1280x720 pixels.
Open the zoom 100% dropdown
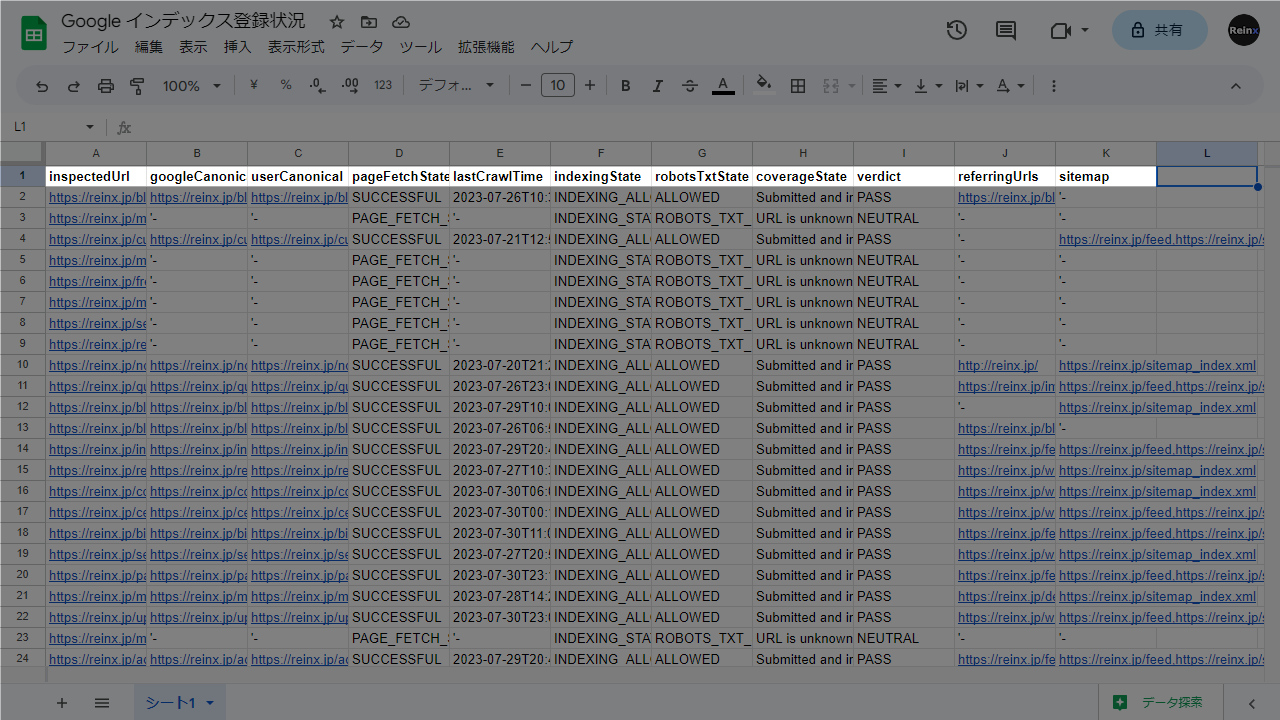point(192,86)
